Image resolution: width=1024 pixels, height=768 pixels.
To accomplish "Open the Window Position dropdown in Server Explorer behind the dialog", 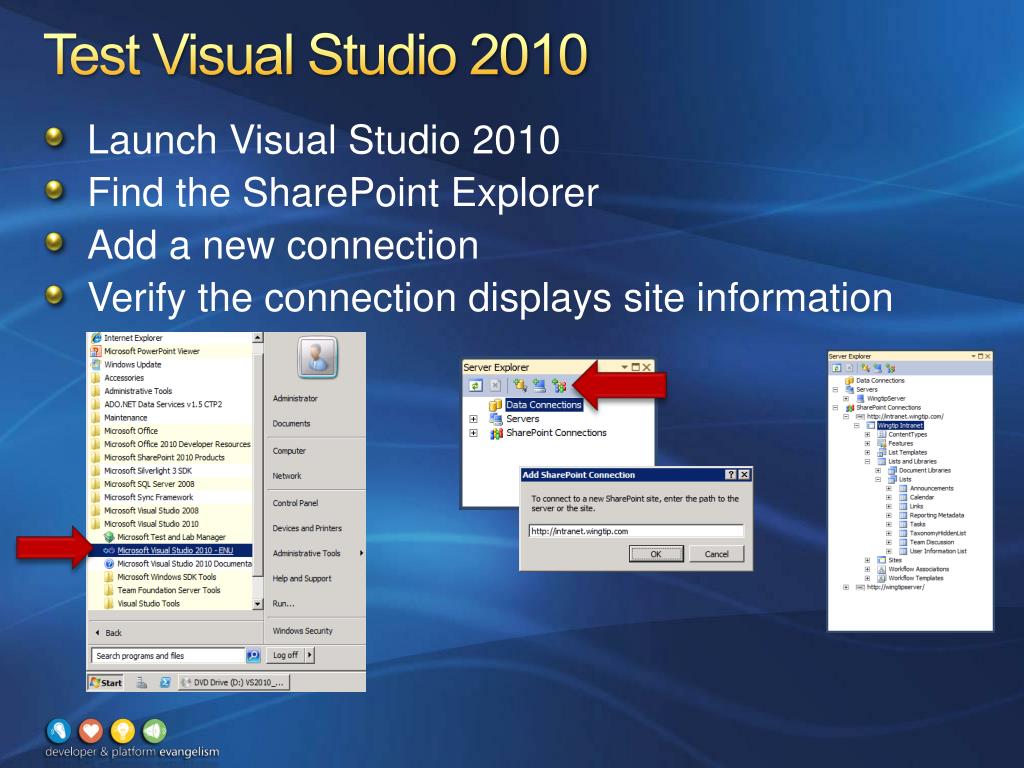I will (625, 367).
